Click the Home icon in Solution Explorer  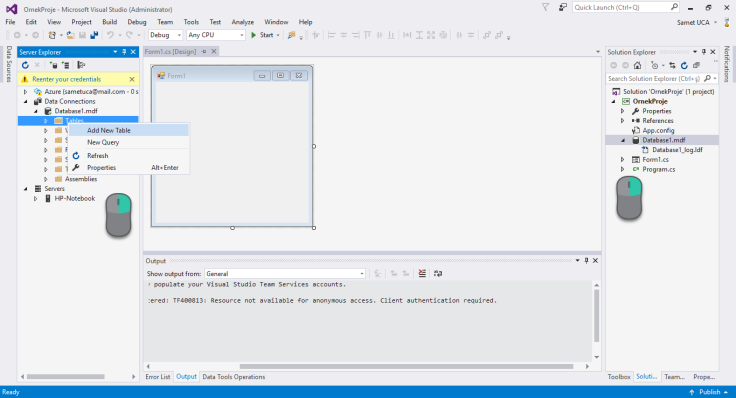[x=637, y=65]
